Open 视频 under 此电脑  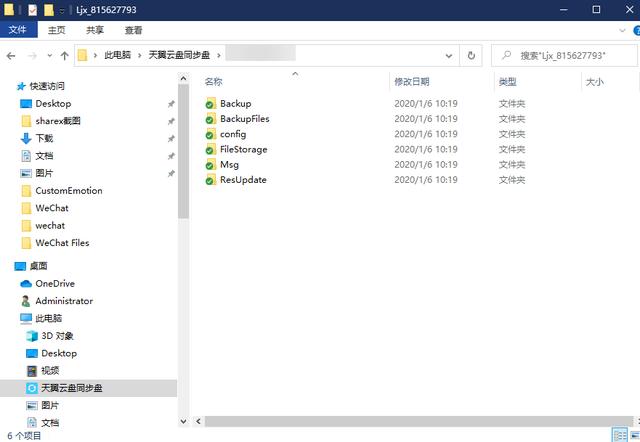click(x=50, y=371)
